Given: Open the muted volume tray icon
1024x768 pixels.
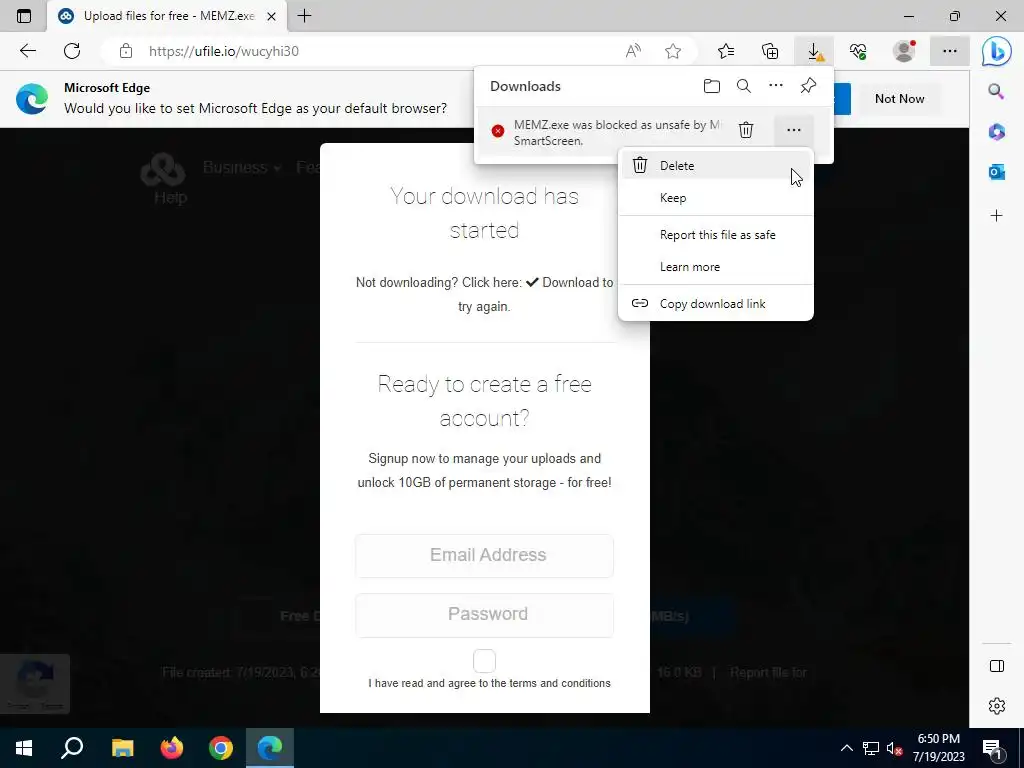Looking at the screenshot, I should coord(894,748).
